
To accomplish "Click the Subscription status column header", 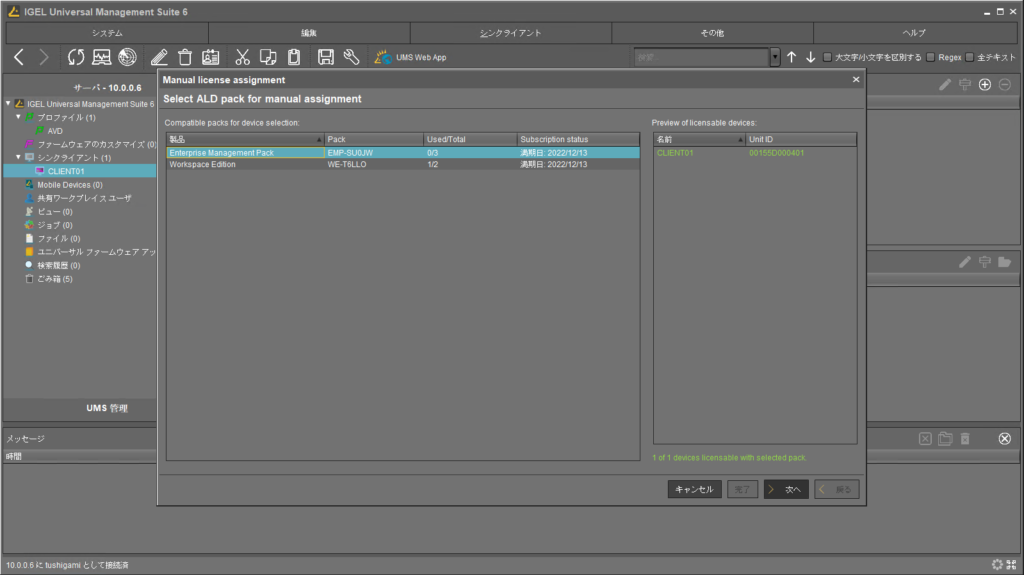I will point(578,139).
